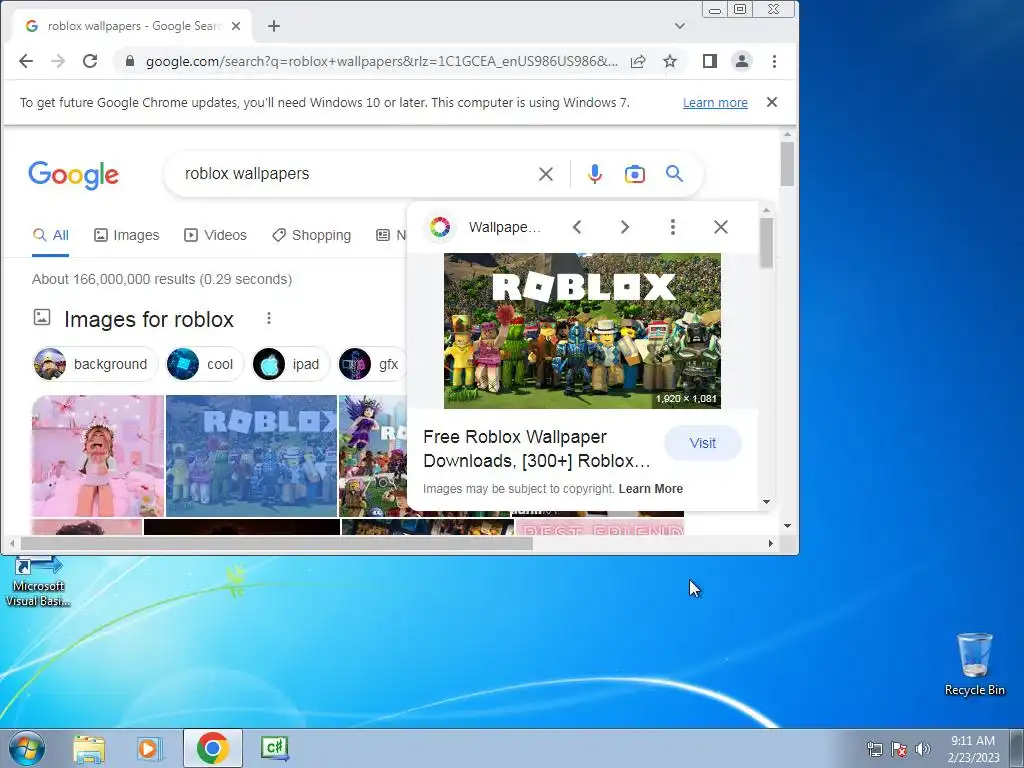The image size is (1024, 768).
Task: Open taskbar clock showing 9:11 AM
Action: (973, 749)
